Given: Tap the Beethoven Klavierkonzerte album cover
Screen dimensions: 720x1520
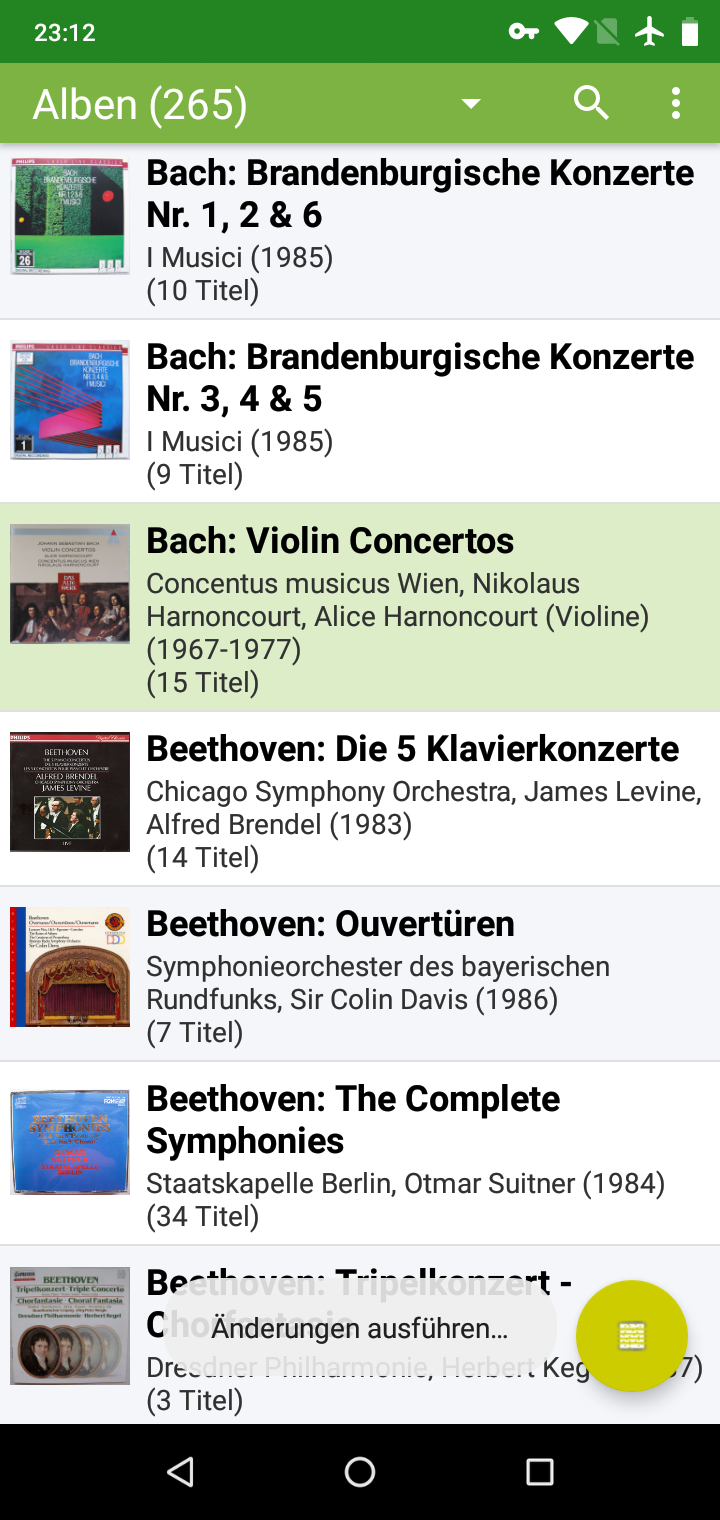Looking at the screenshot, I should 70,792.
